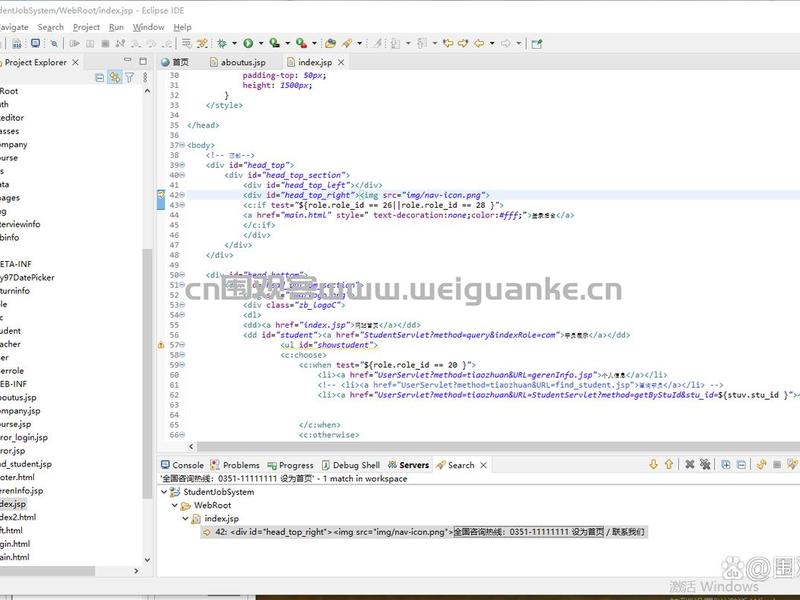This screenshot has width=800, height=600.
Task: Click Collapse All in Project Explorer
Action: pos(99,78)
